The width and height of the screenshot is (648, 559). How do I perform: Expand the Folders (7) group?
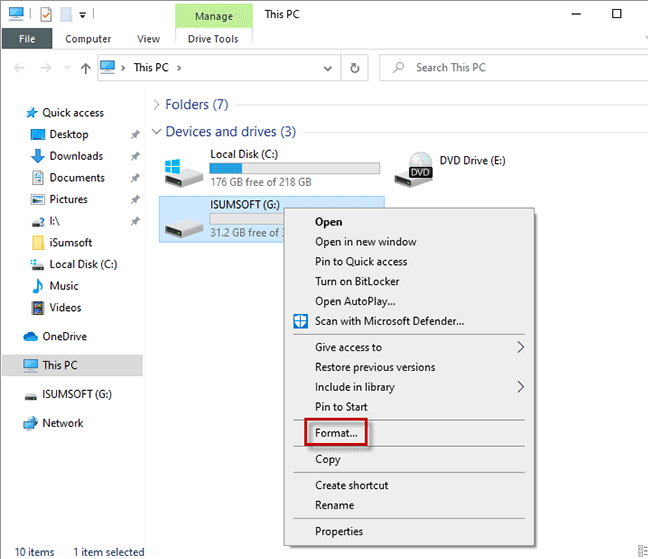pos(156,105)
